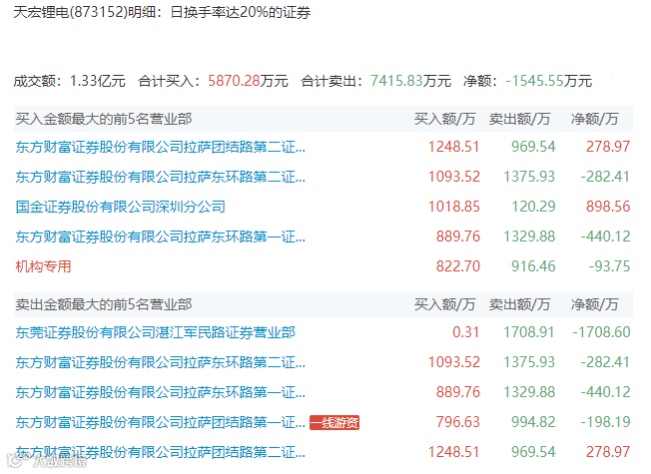Click the title 天宏锂电(873152)明细

click(86, 12)
